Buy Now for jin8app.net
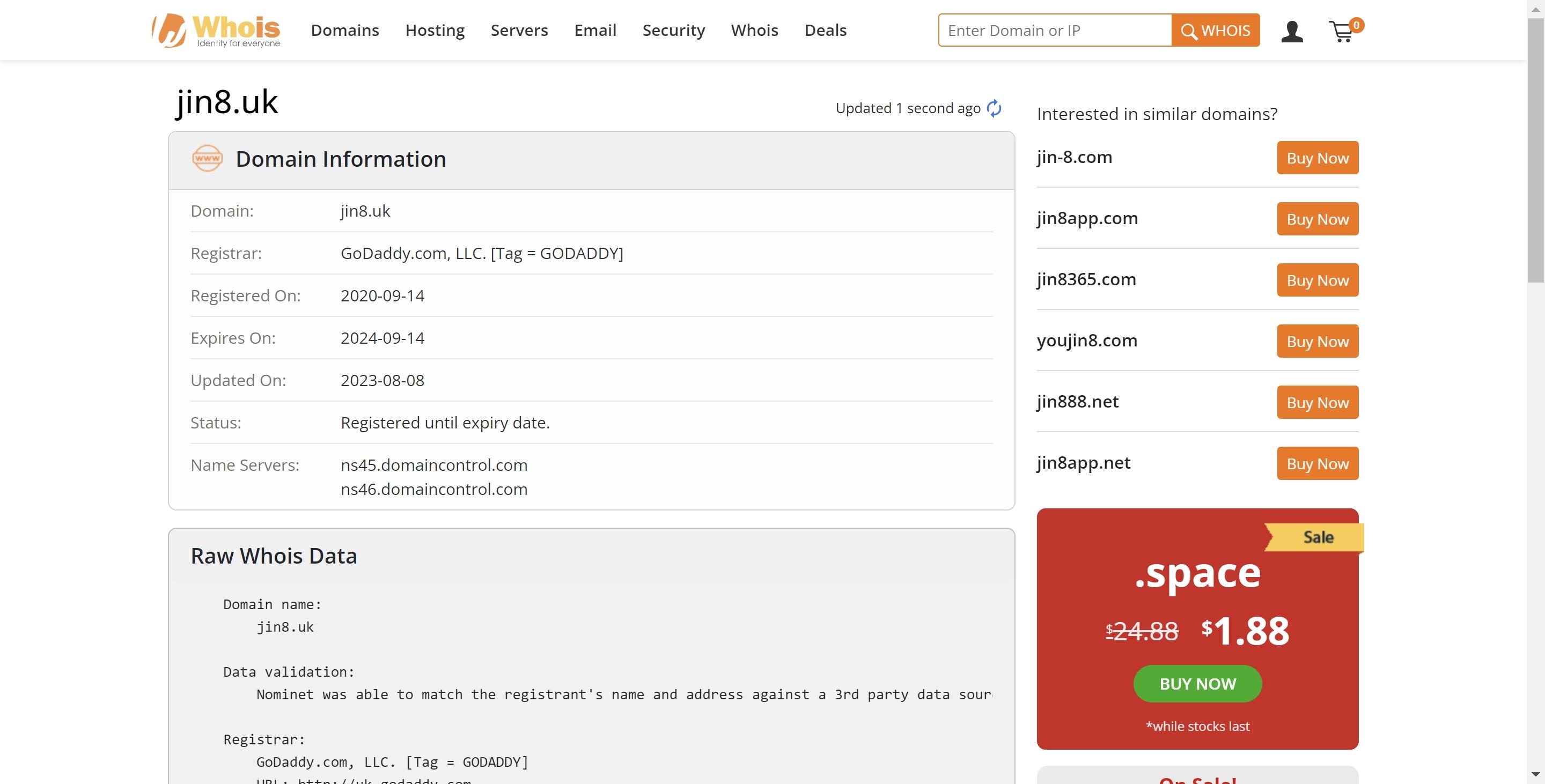 pos(1318,463)
